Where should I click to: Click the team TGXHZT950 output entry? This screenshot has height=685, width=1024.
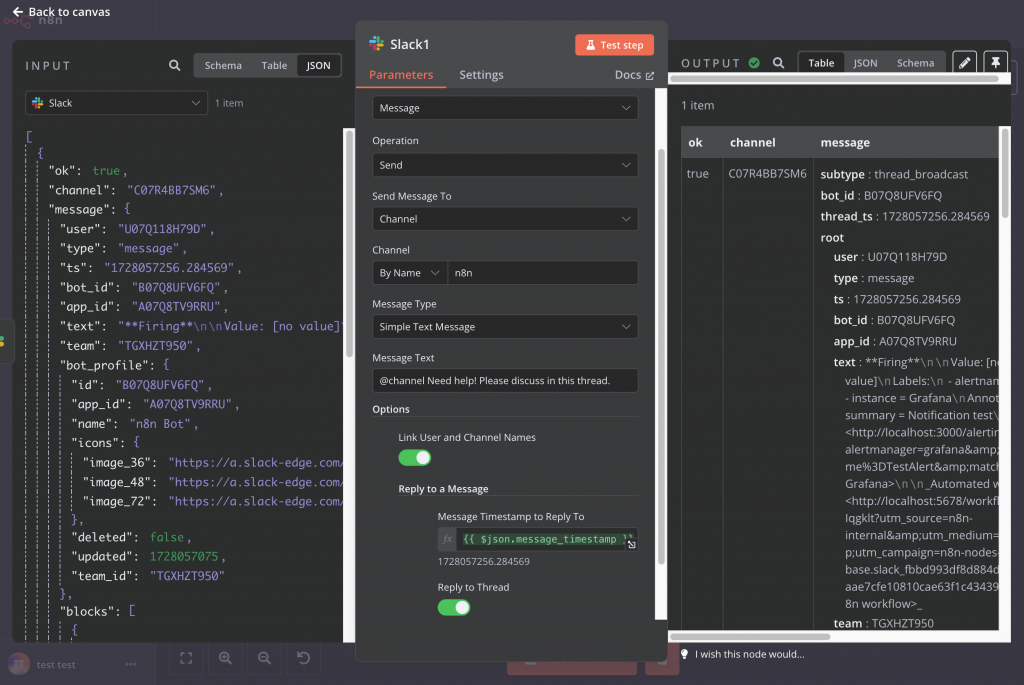884,623
